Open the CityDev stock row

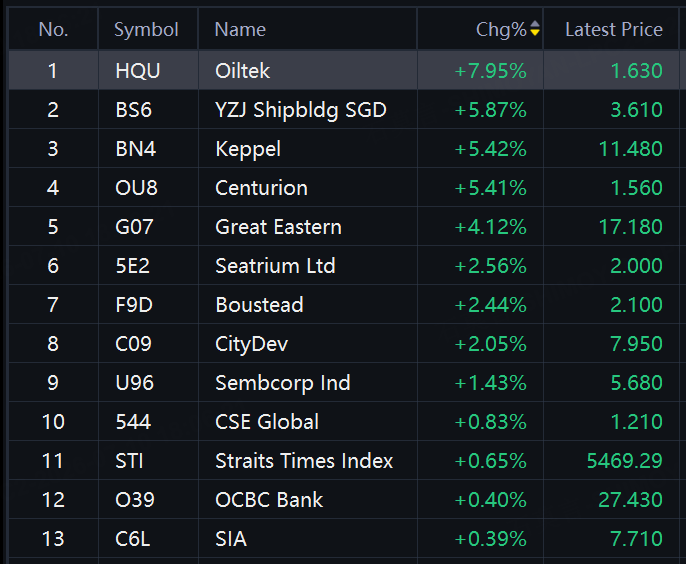pos(344,343)
